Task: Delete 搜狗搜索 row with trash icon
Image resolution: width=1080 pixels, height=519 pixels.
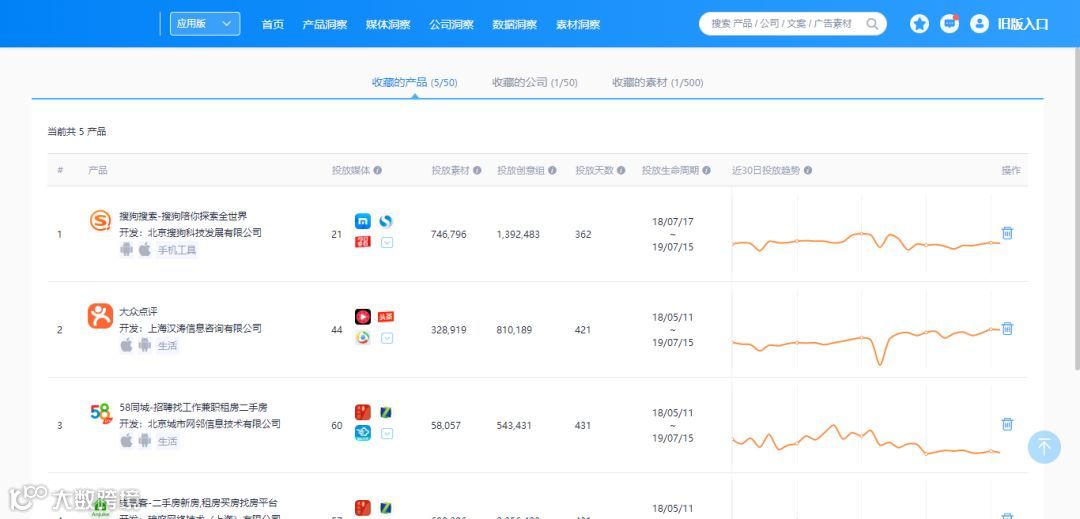Action: pos(1007,233)
